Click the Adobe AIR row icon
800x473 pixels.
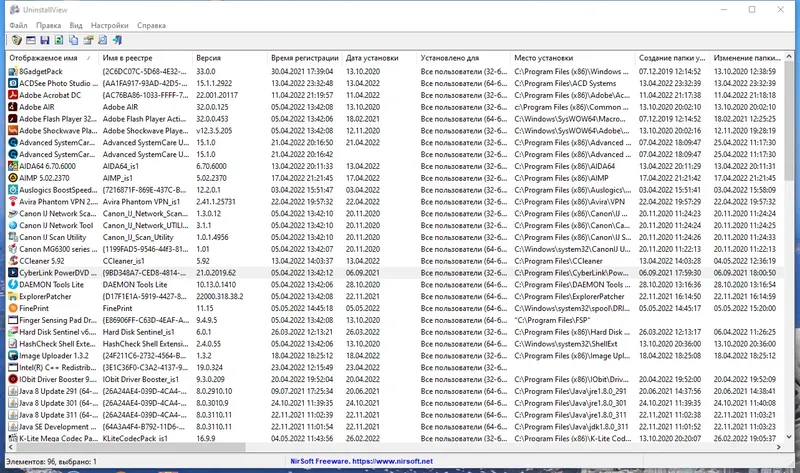[13, 107]
